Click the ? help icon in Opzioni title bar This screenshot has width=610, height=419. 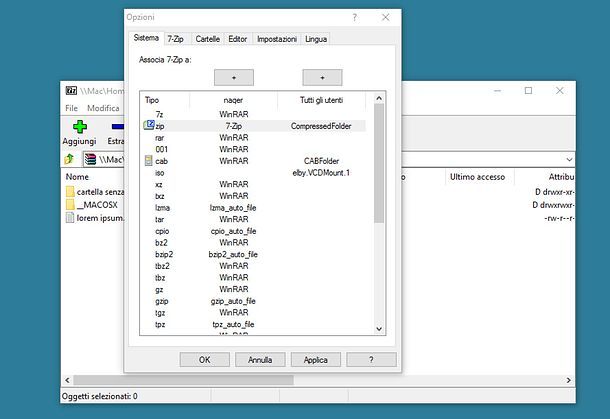[x=354, y=18]
